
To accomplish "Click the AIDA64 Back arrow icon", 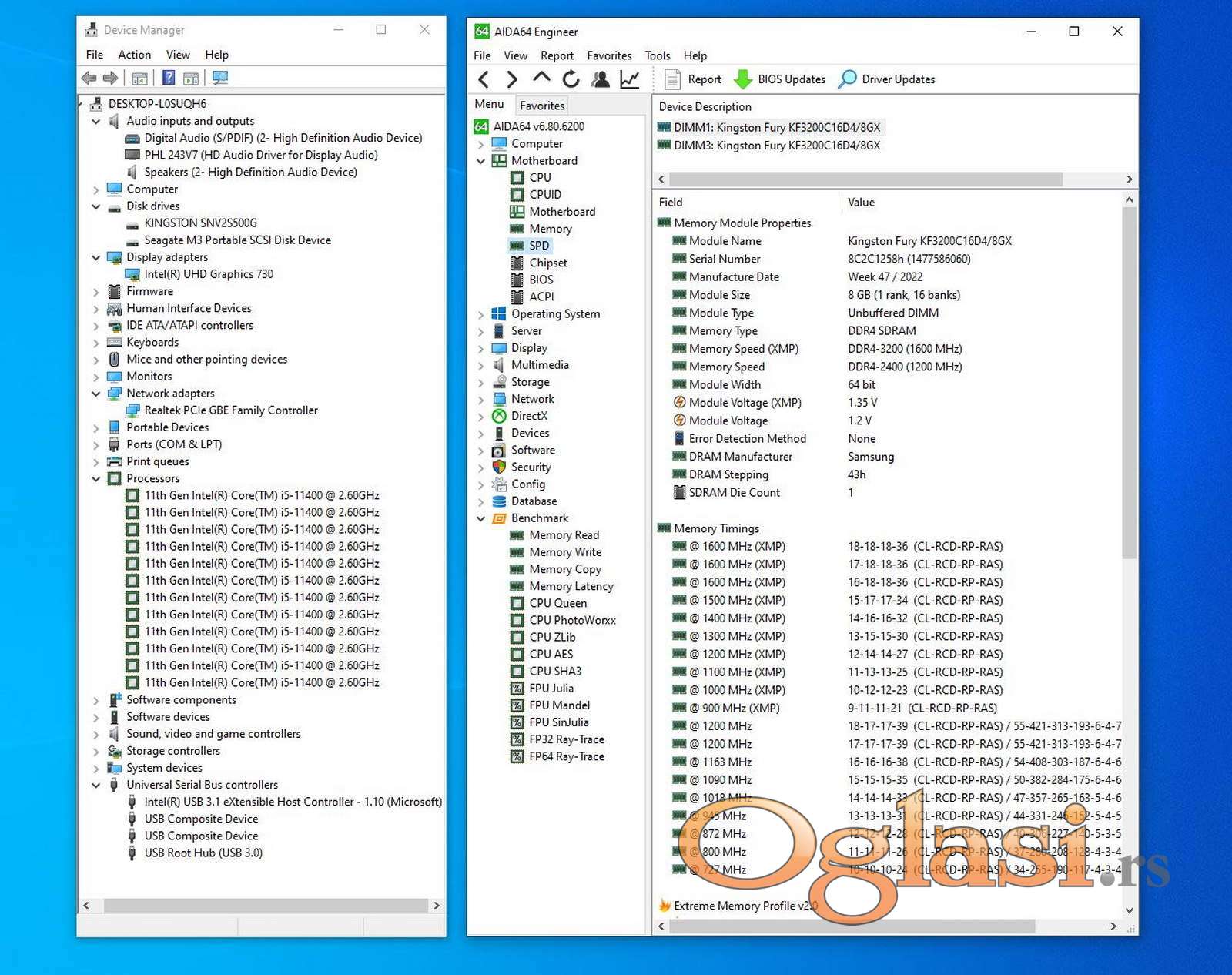I will 484,79.
